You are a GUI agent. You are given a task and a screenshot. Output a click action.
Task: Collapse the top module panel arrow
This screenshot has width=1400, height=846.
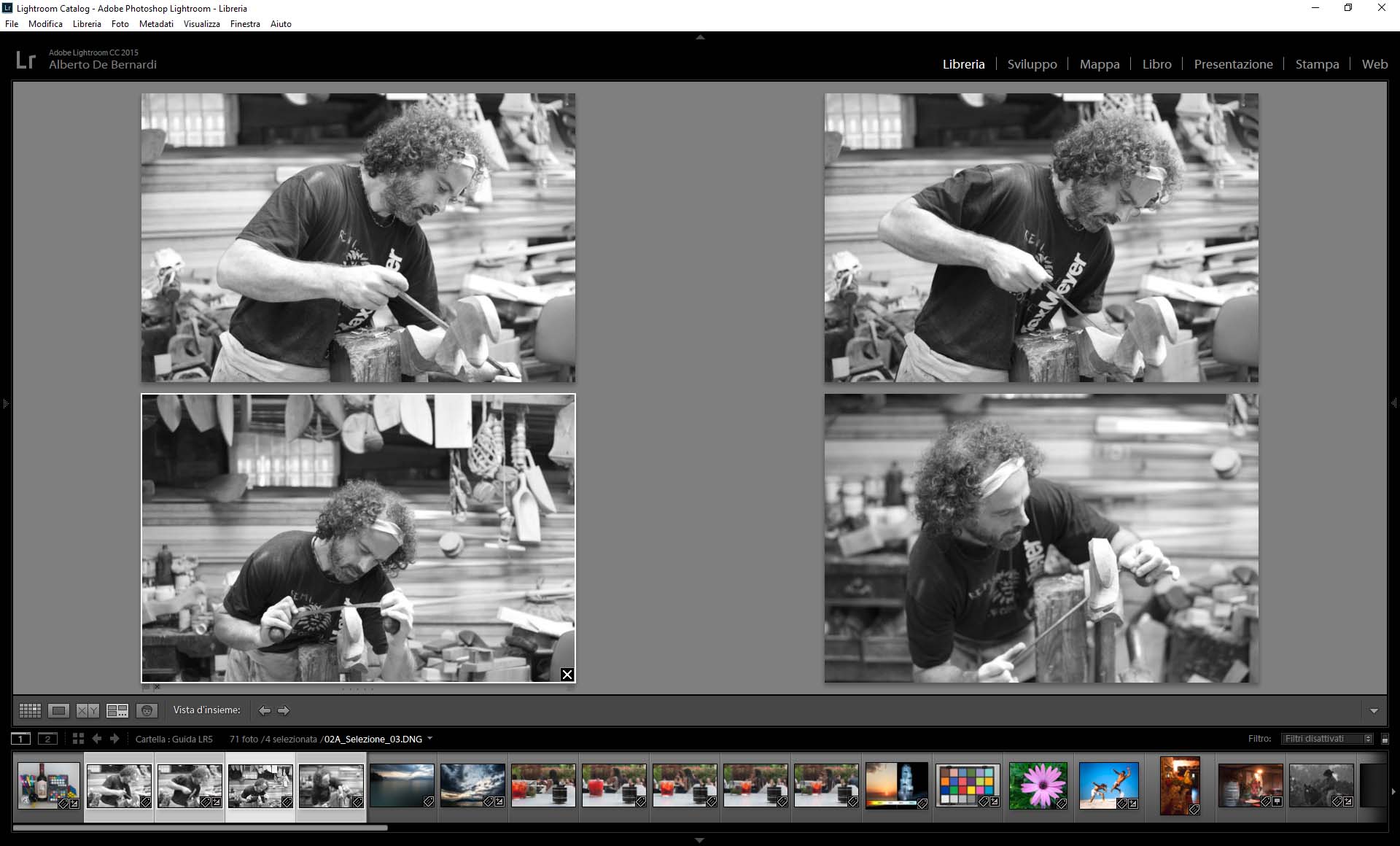point(700,36)
